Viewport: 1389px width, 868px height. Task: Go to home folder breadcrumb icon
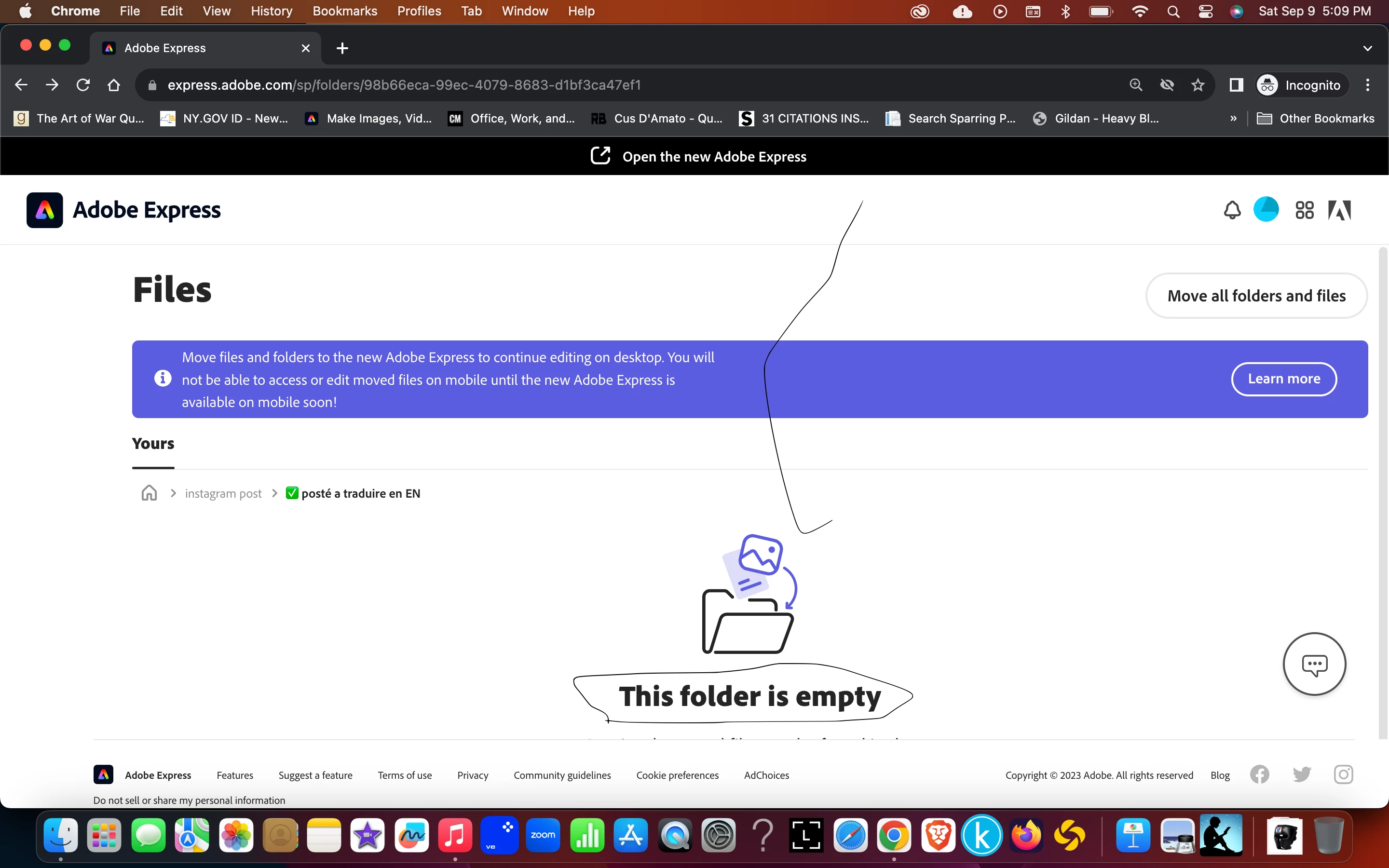pyautogui.click(x=149, y=493)
